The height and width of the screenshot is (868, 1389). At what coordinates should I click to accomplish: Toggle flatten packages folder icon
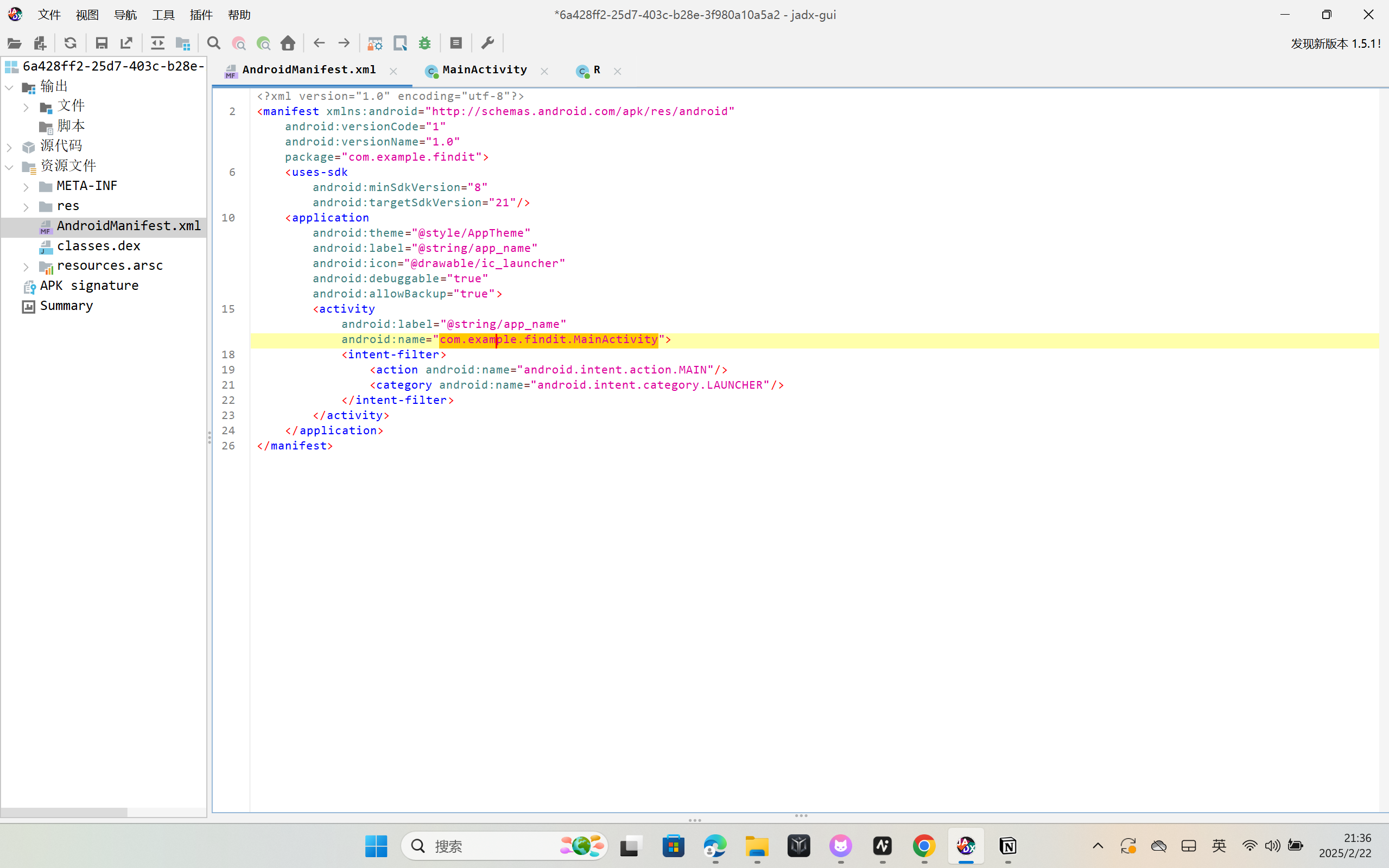[x=182, y=43]
